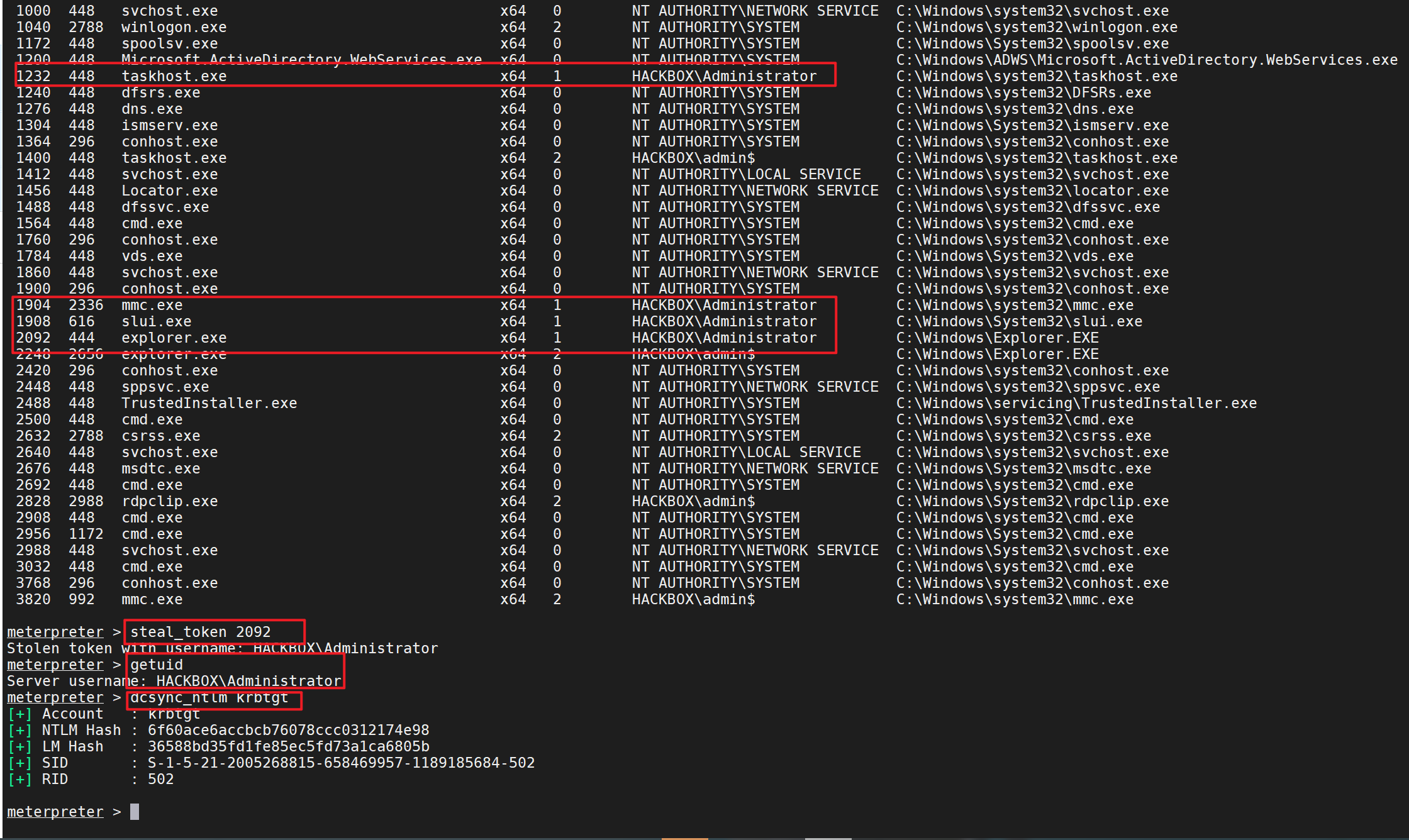
Task: Click the explorer.exe entry with PID 2092
Action: (x=174, y=338)
